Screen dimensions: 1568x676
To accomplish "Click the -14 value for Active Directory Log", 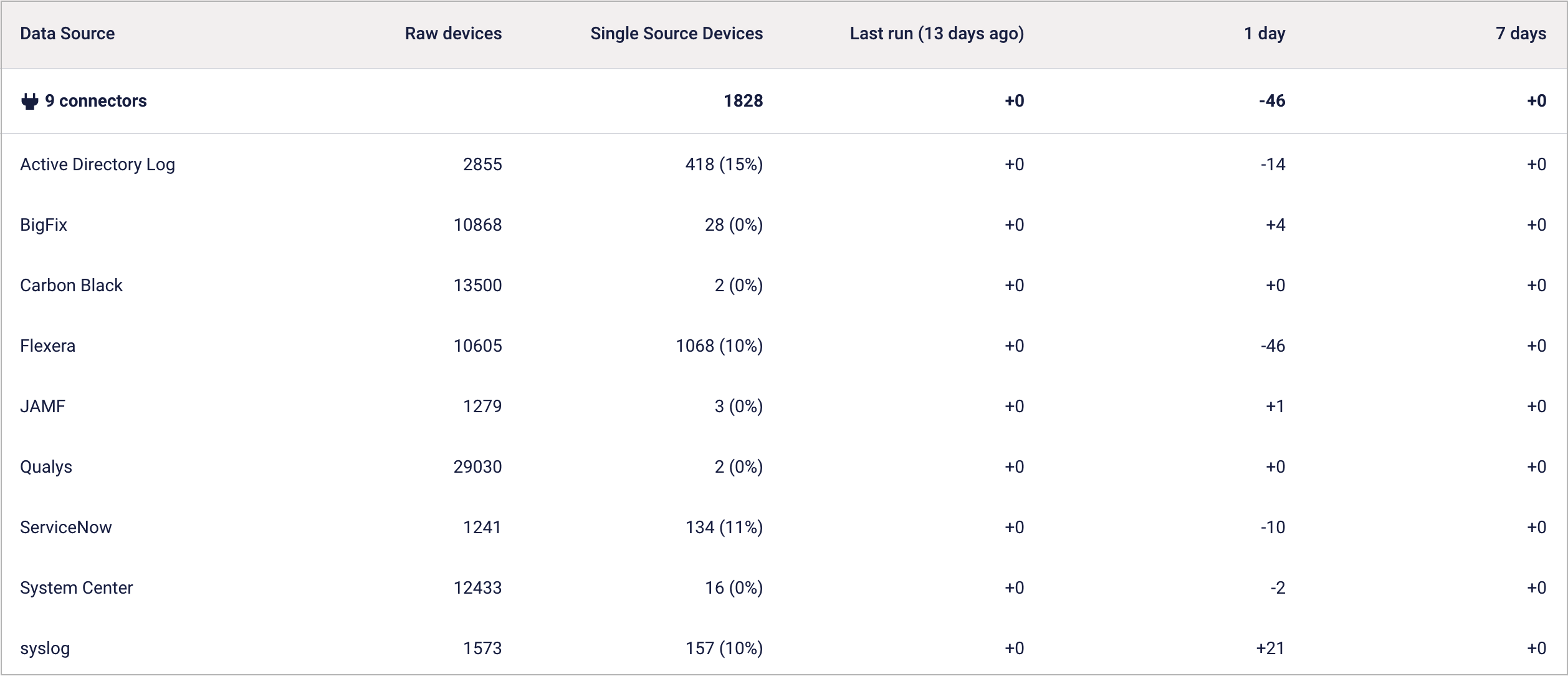I will [1273, 165].
